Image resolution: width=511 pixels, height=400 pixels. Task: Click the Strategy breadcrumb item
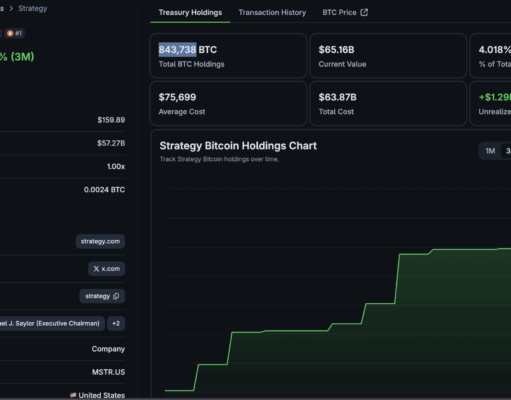click(x=33, y=8)
